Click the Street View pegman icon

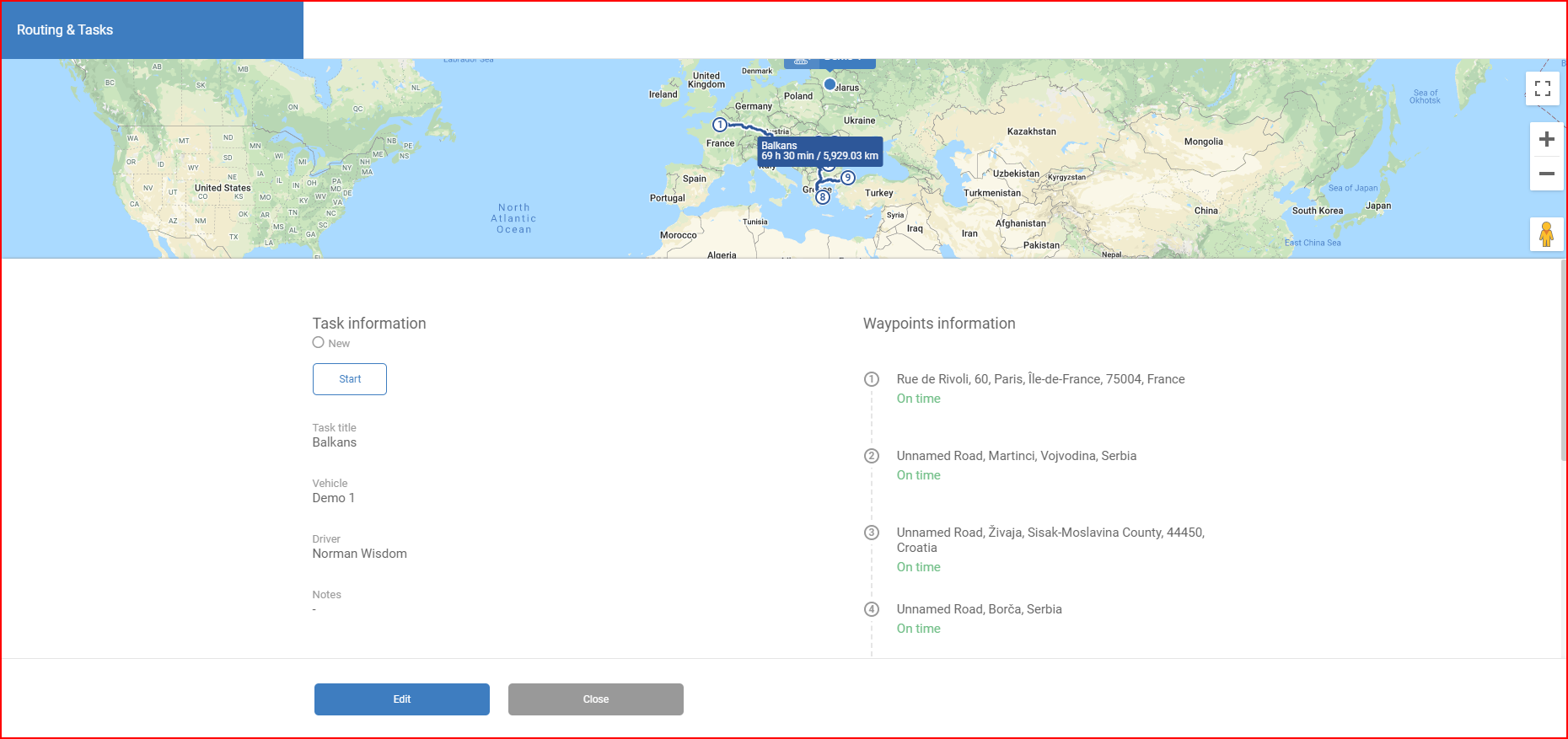coord(1546,234)
